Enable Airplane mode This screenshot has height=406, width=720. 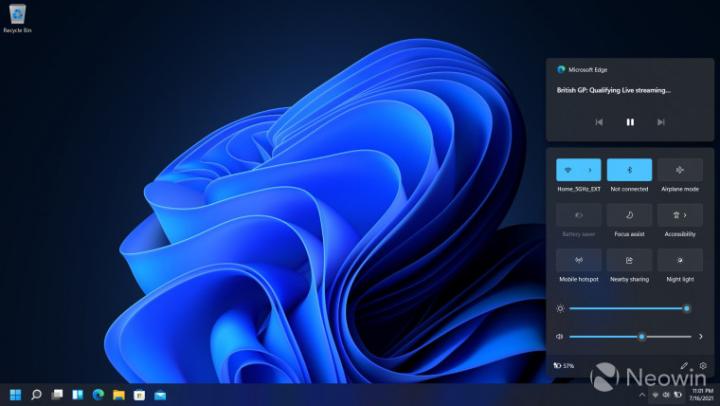680,170
